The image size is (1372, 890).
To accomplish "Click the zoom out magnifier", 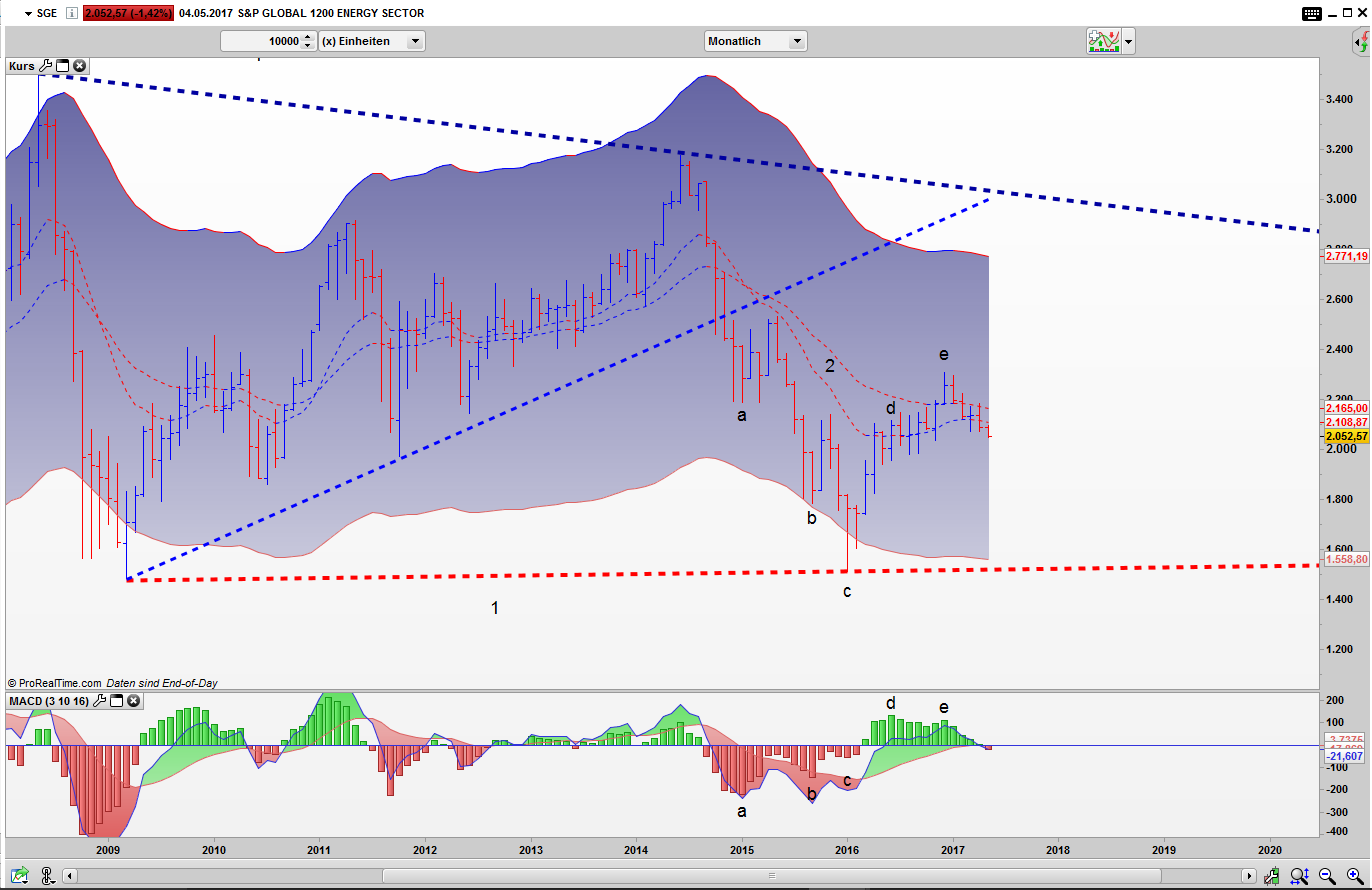I will pyautogui.click(x=1326, y=876).
